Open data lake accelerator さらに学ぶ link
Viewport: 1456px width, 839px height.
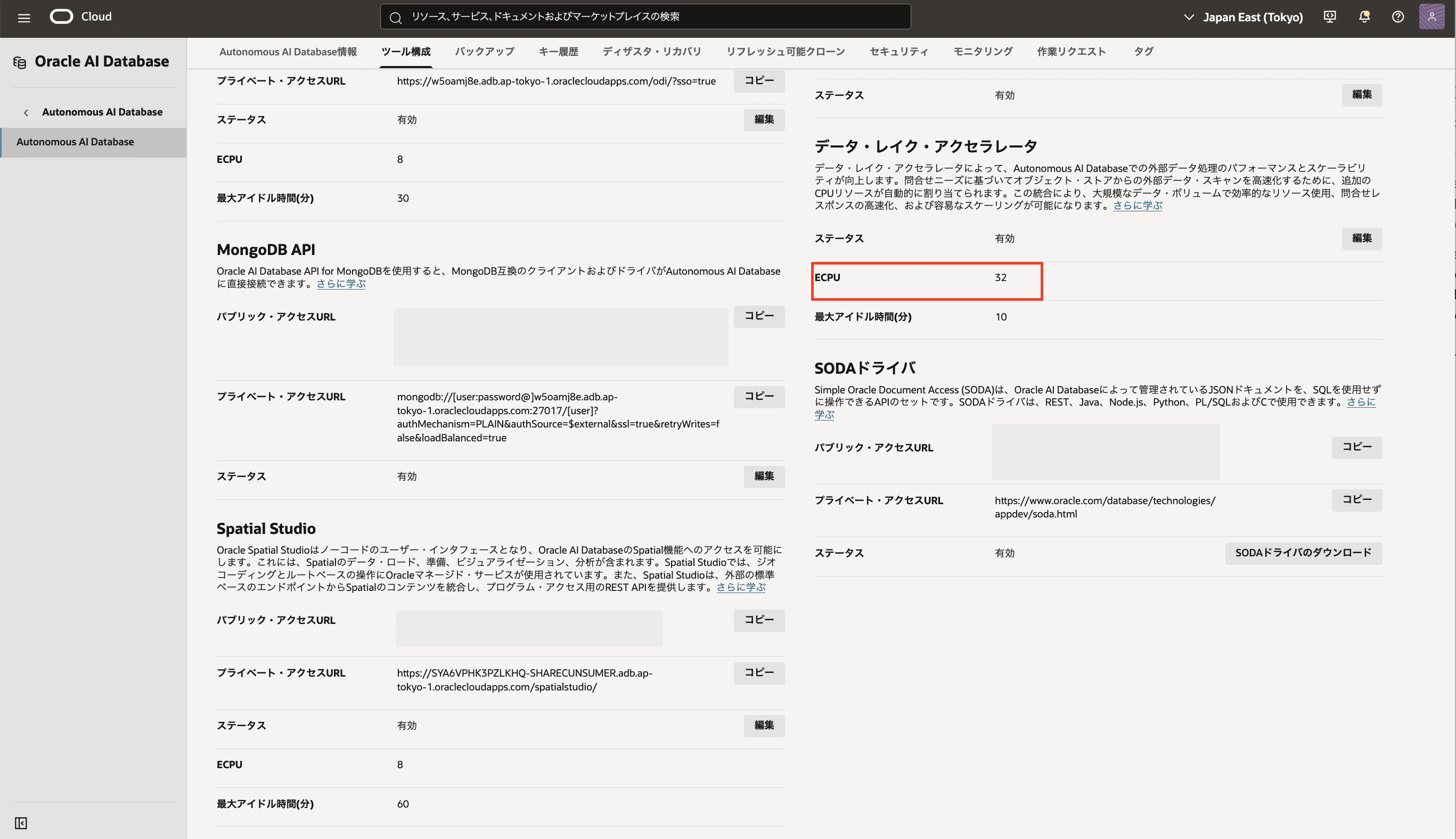(1137, 205)
